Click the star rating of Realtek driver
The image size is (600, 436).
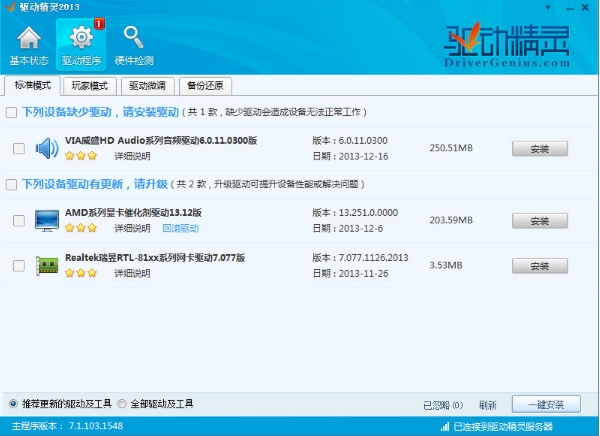(81, 273)
